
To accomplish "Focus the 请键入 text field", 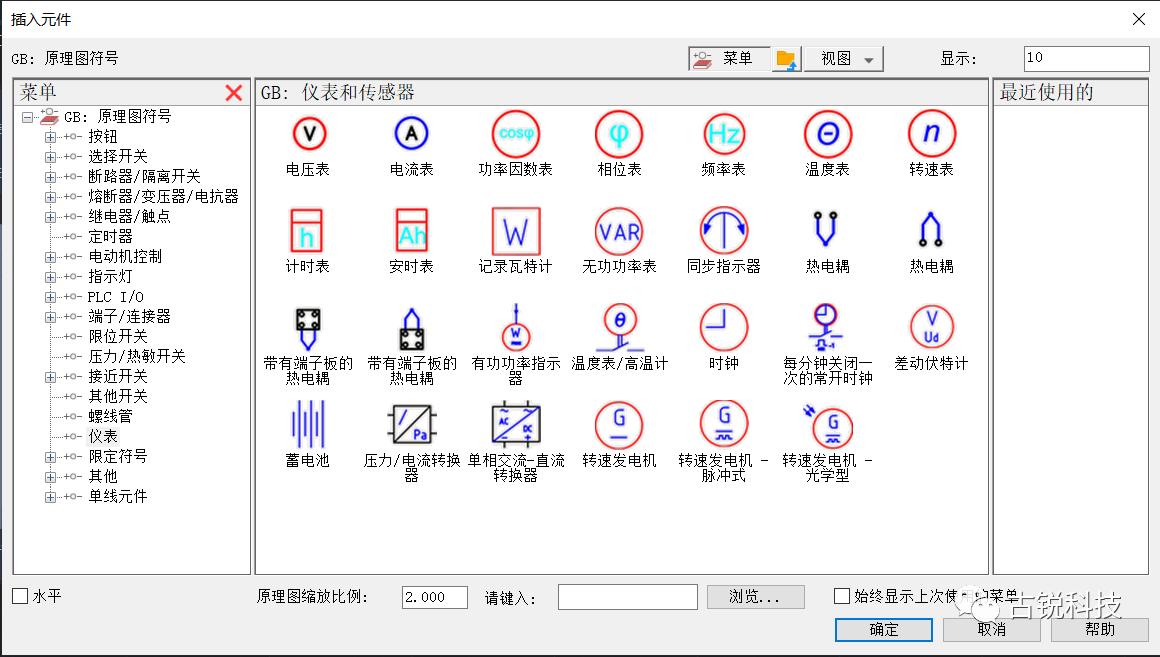I will pos(627,597).
